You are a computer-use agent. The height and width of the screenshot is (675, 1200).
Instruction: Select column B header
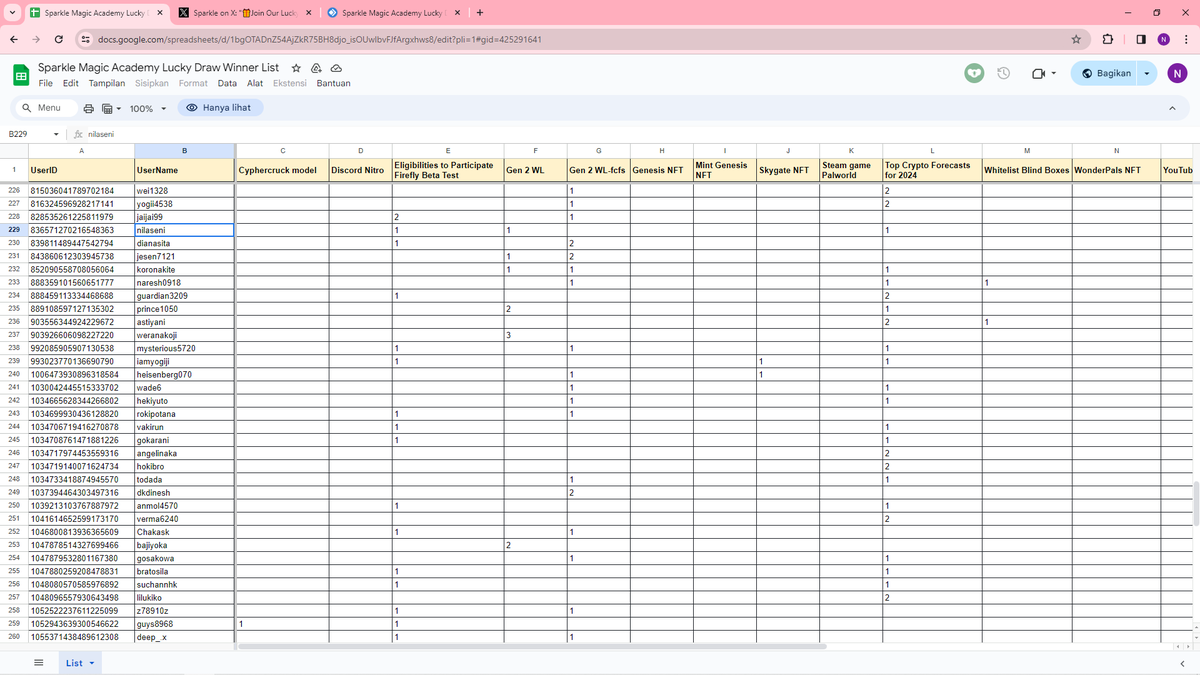(x=184, y=149)
